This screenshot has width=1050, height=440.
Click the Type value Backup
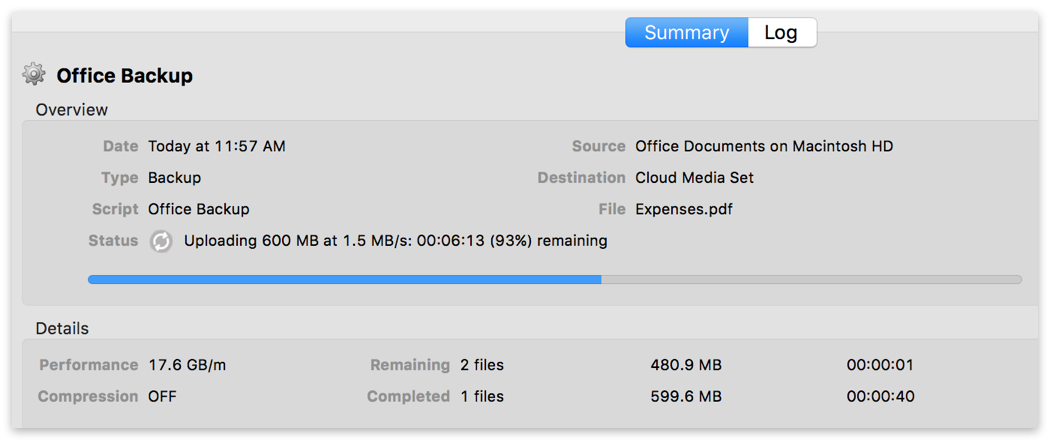point(175,178)
